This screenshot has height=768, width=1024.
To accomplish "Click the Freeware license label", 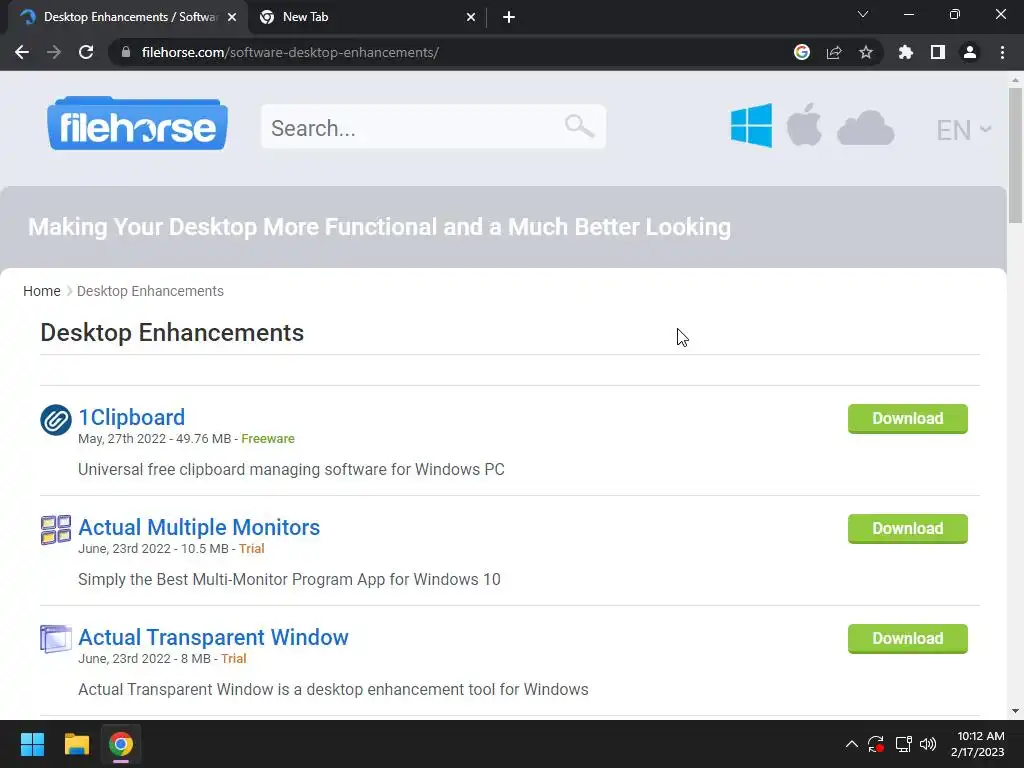I will [x=268, y=439].
